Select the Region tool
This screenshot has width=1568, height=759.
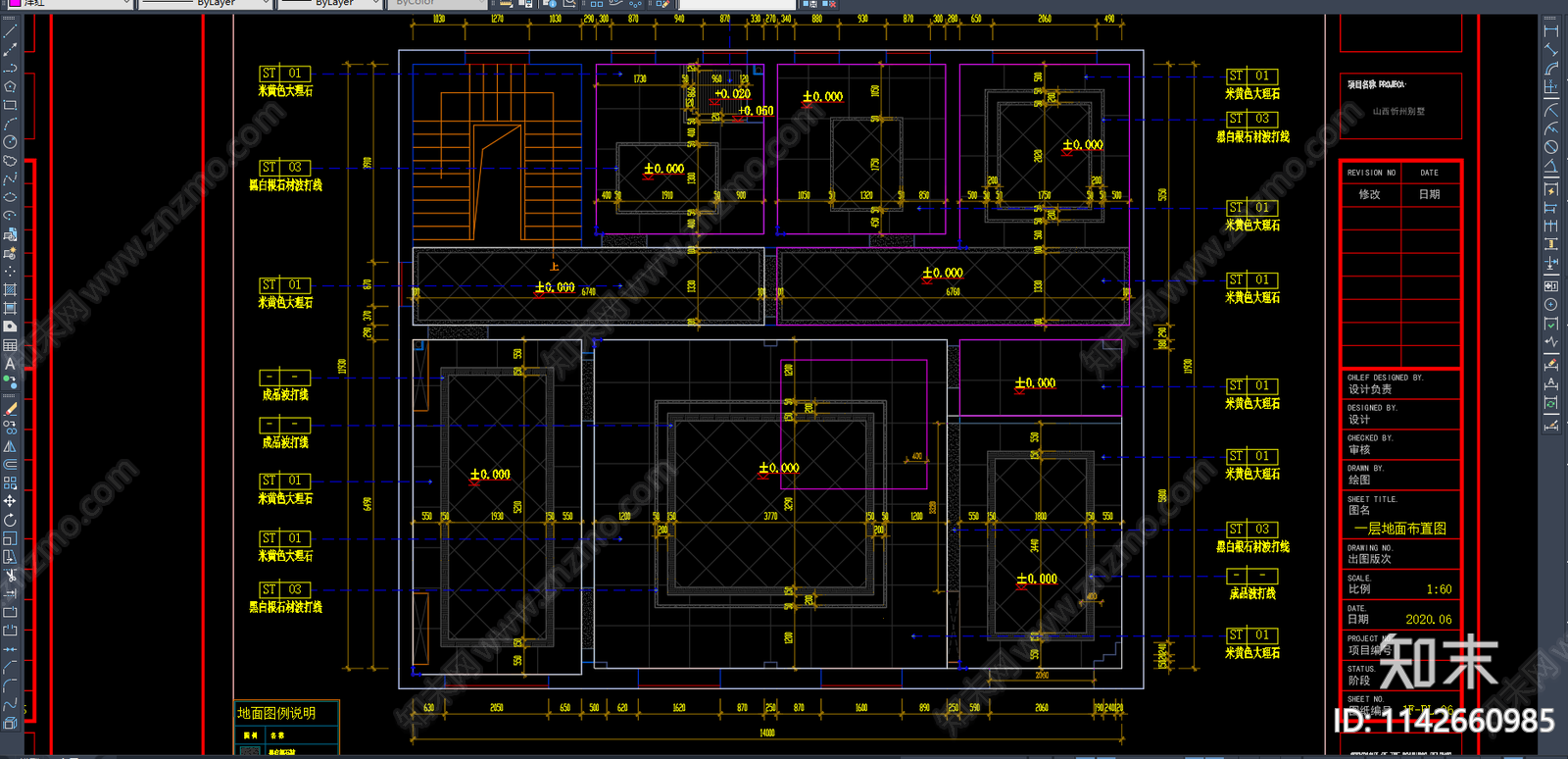point(10,327)
